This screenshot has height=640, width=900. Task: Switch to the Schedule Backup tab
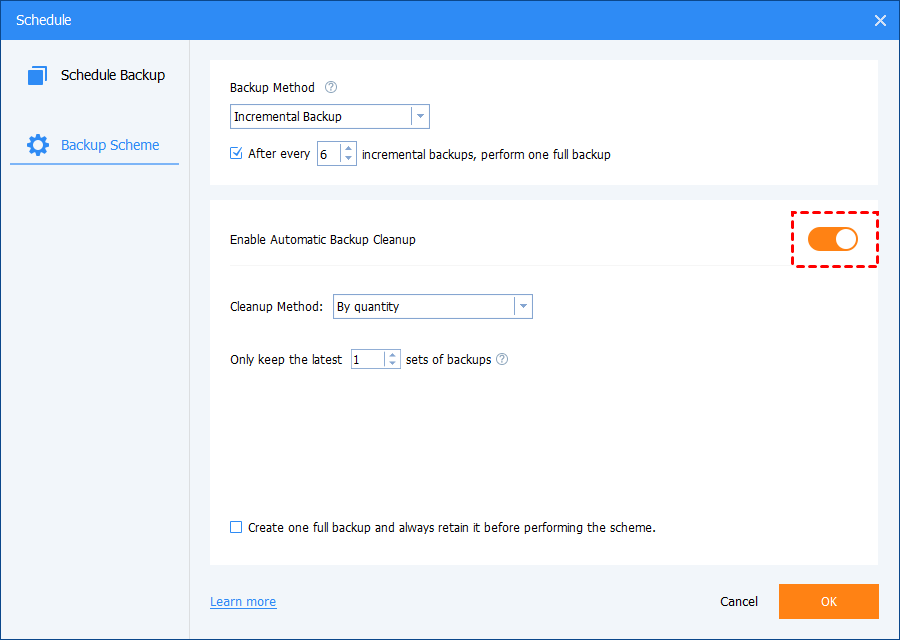(112, 75)
